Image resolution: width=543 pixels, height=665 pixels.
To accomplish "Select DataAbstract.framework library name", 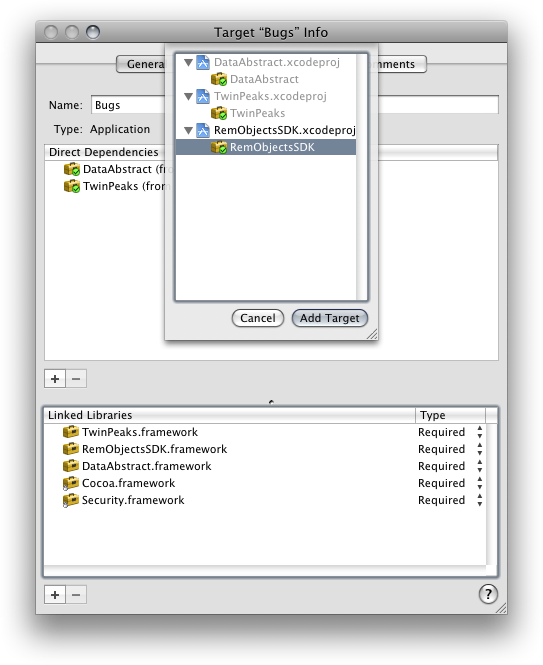I will pyautogui.click(x=146, y=466).
